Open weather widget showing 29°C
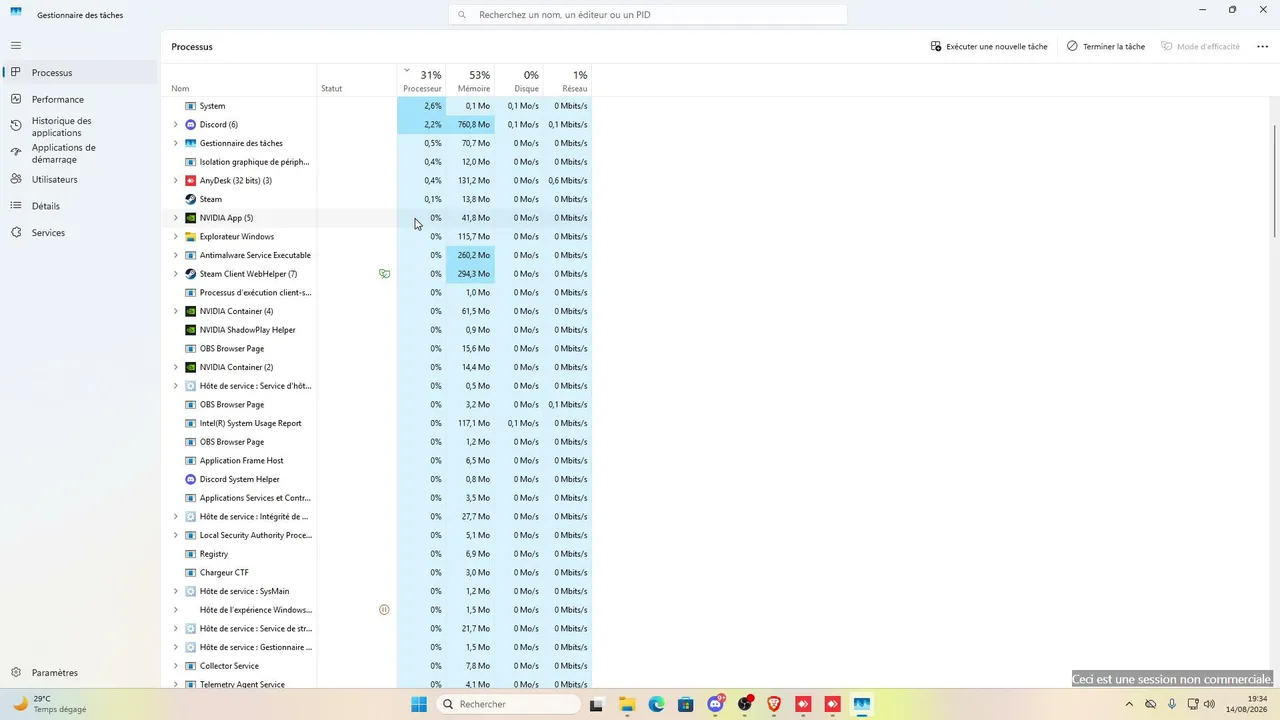This screenshot has width=1280, height=720. 50,704
